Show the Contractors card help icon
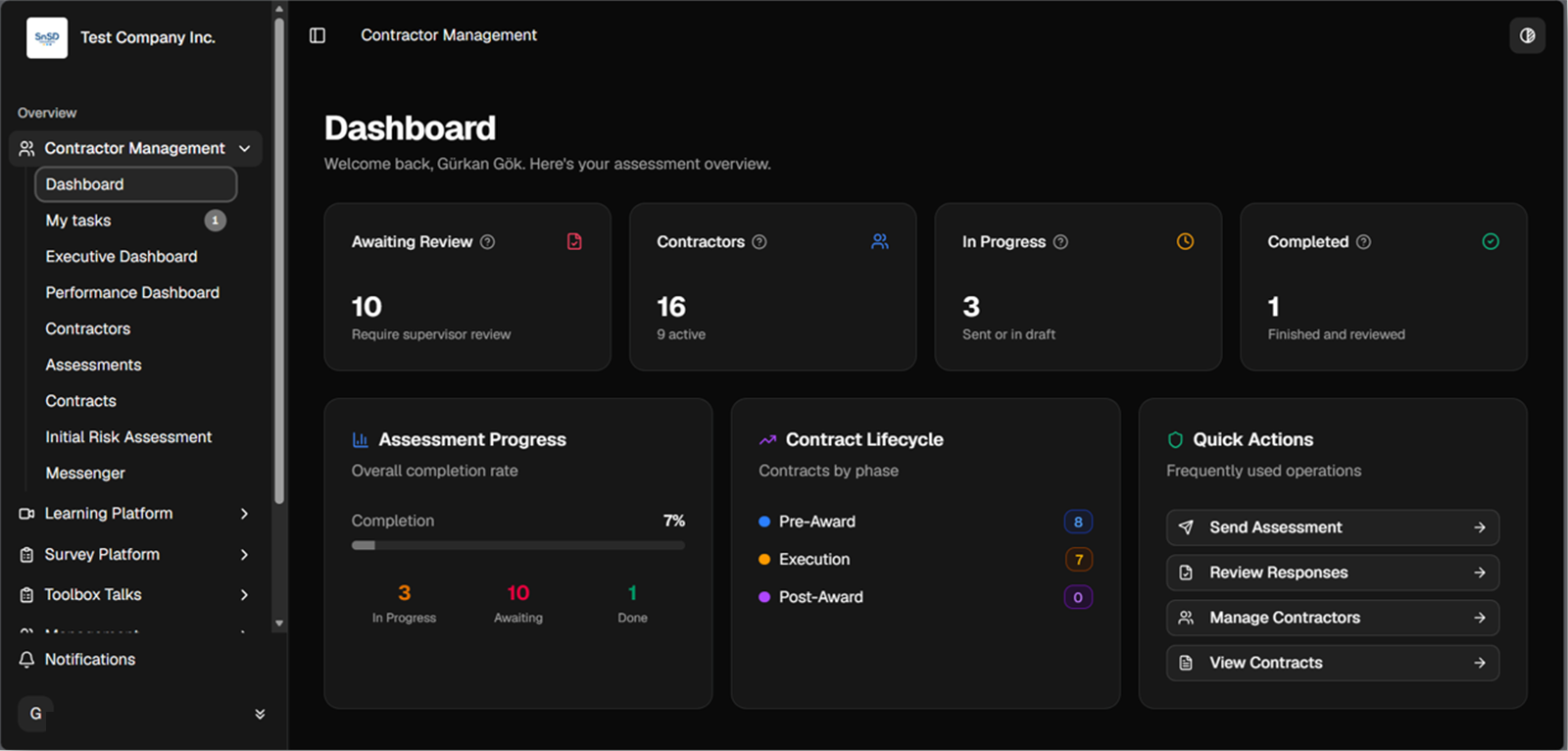Image resolution: width=1568 pixels, height=751 pixels. pos(759,242)
